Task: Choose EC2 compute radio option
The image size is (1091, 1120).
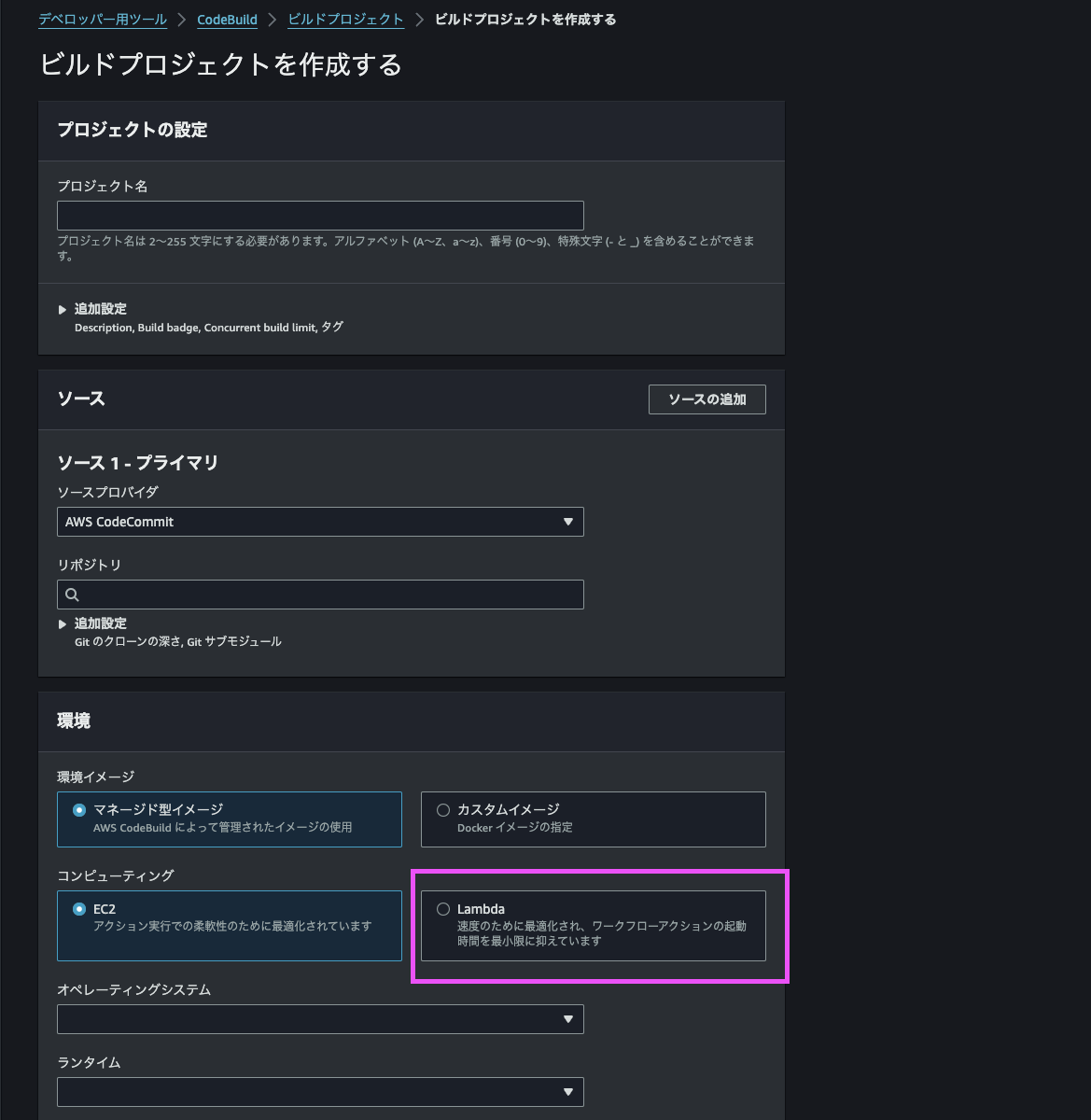Action: [79, 909]
